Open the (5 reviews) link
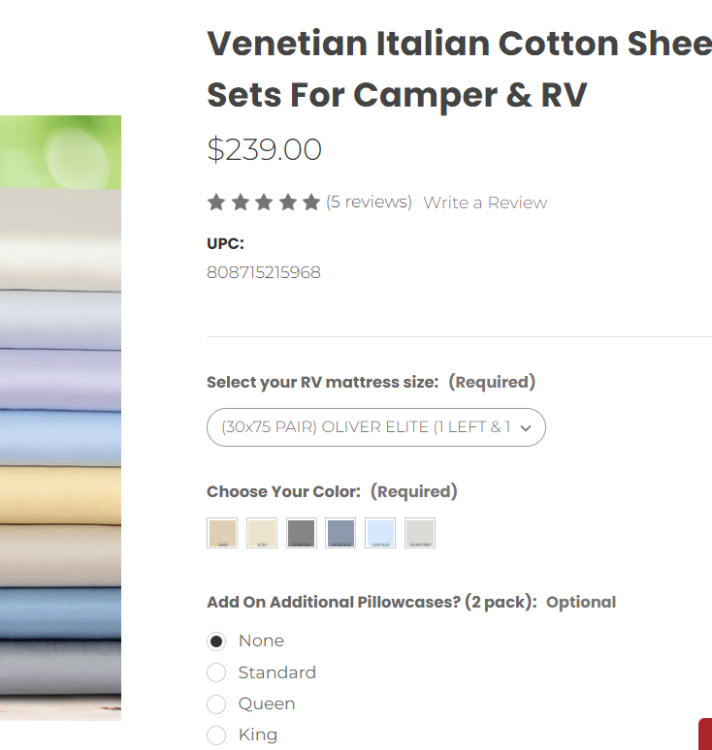712x750 pixels. tap(369, 202)
